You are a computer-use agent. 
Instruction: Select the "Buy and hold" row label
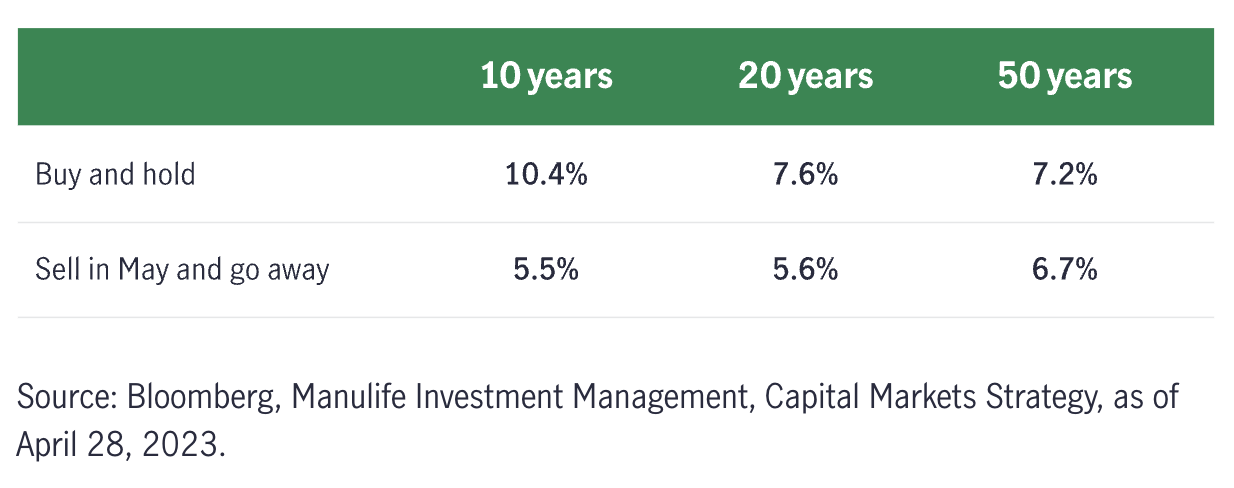tap(115, 175)
